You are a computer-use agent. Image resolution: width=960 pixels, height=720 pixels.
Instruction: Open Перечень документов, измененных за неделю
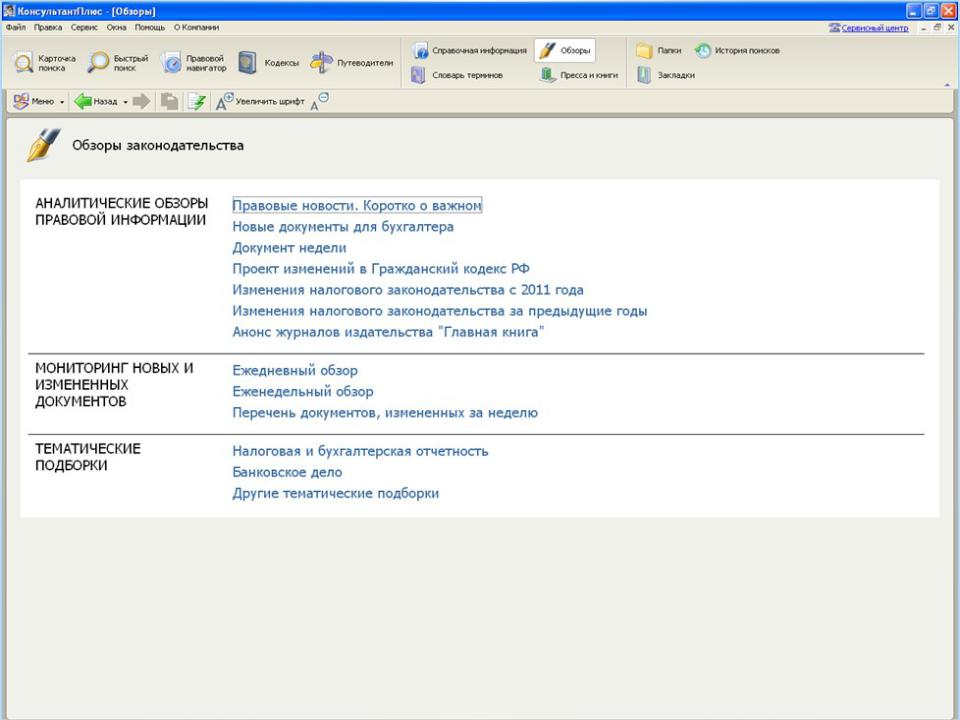[384, 413]
